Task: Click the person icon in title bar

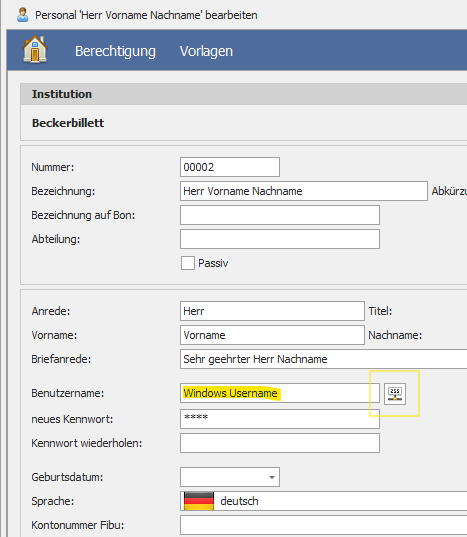Action: (x=23, y=15)
